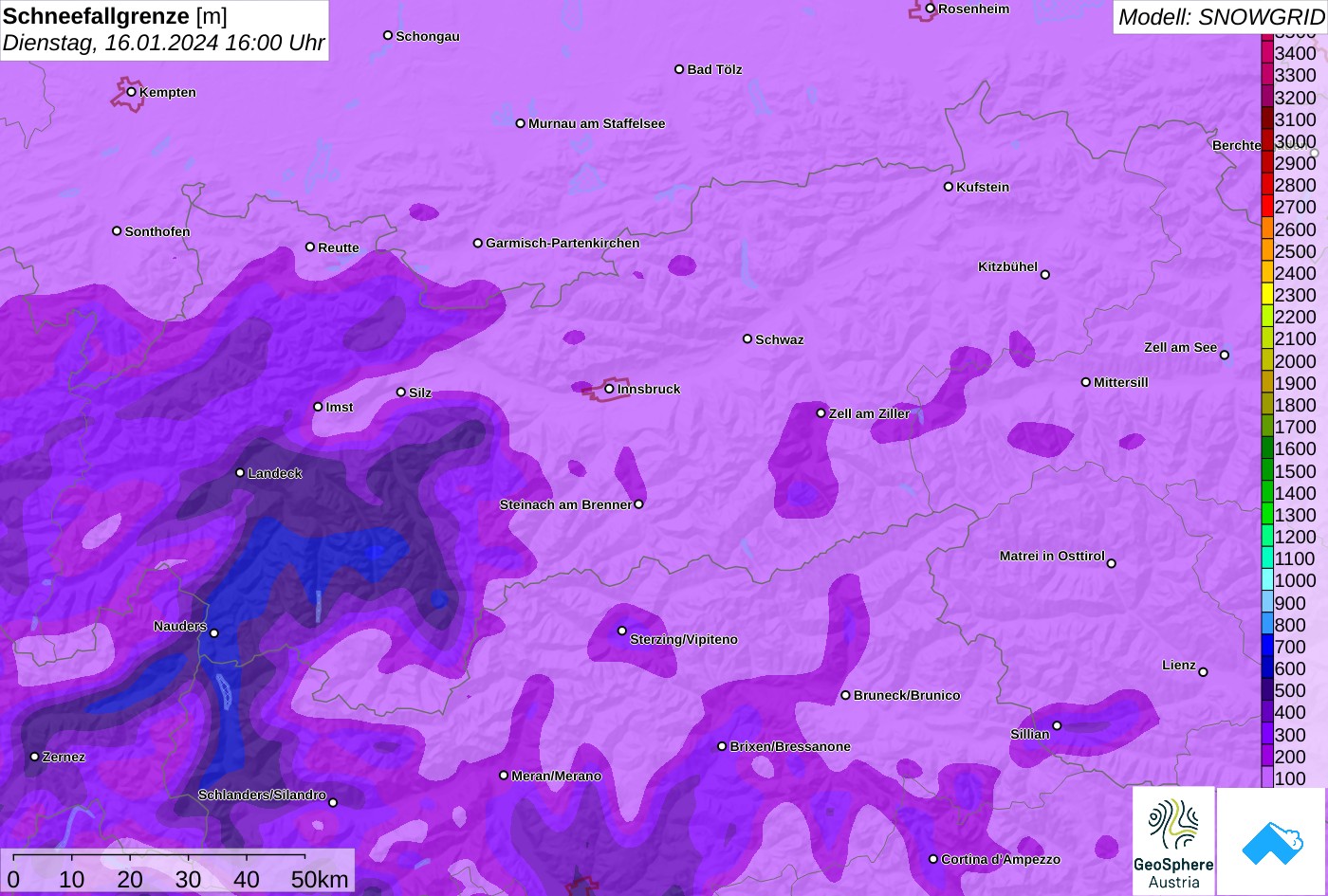The image size is (1328, 896).
Task: Select the Garmisch-Partenkirchen marker dot
Action: (x=478, y=243)
